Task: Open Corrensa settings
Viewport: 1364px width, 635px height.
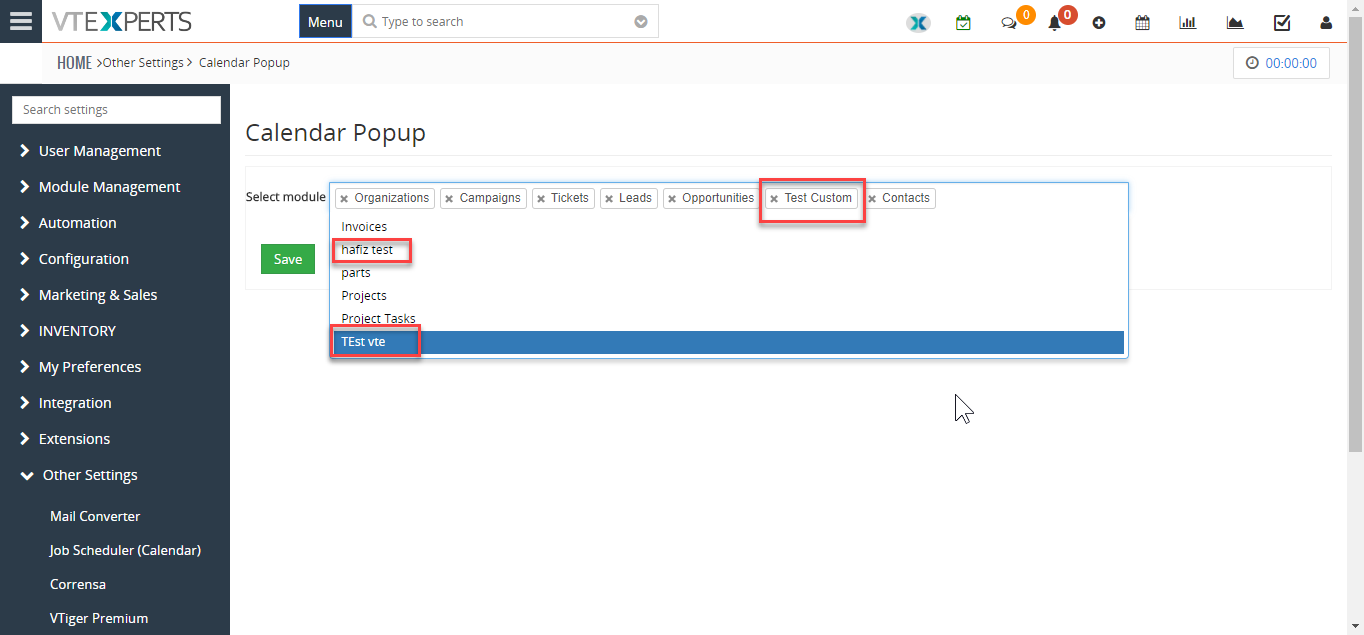Action: (78, 584)
